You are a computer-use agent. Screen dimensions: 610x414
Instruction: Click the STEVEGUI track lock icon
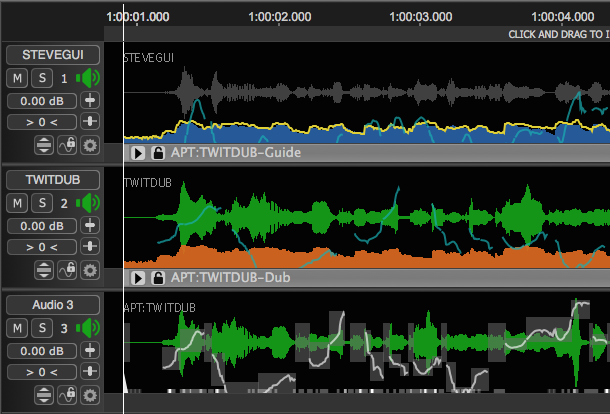[x=67, y=145]
